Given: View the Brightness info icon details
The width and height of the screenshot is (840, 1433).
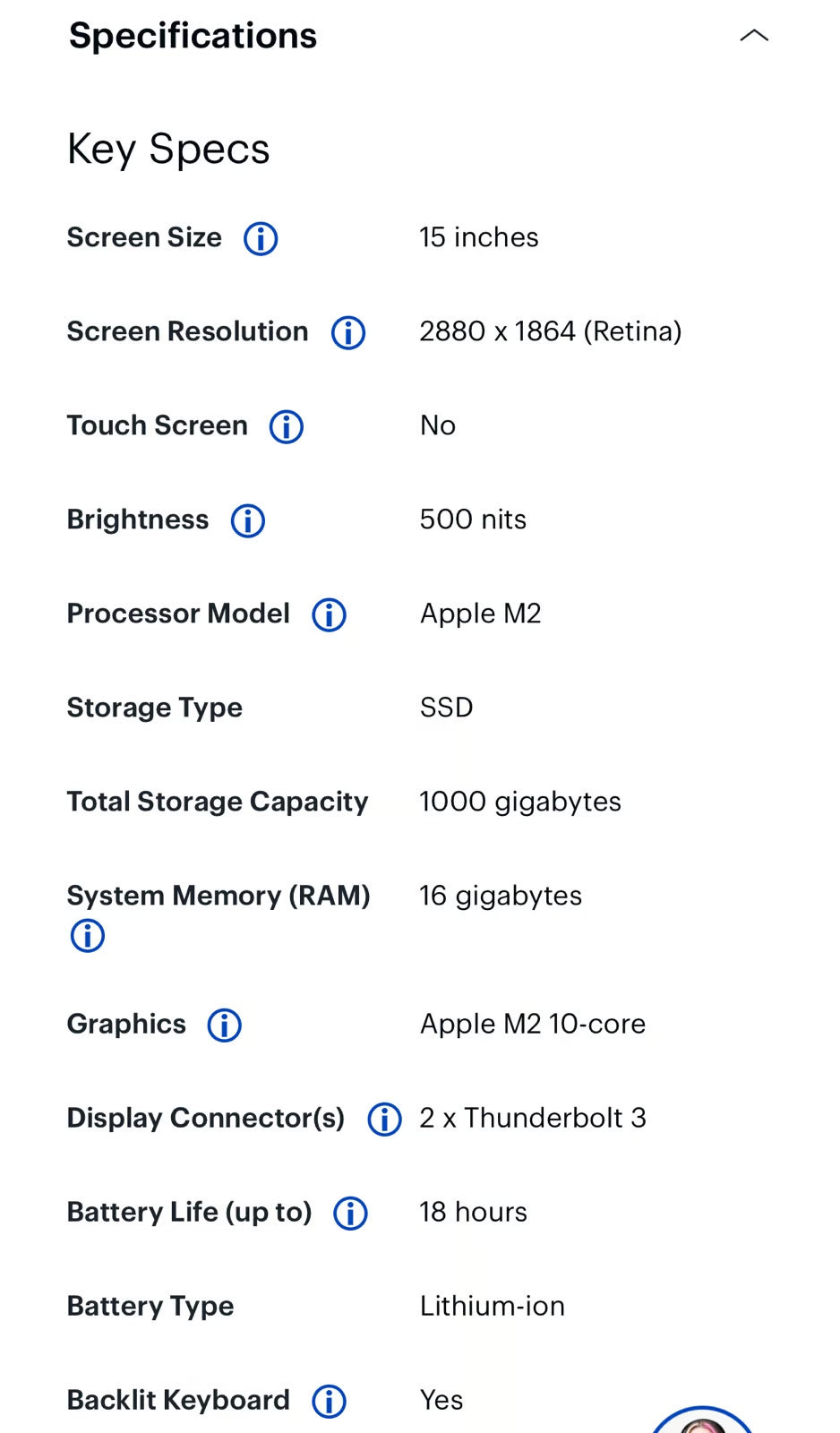Looking at the screenshot, I should point(247,520).
